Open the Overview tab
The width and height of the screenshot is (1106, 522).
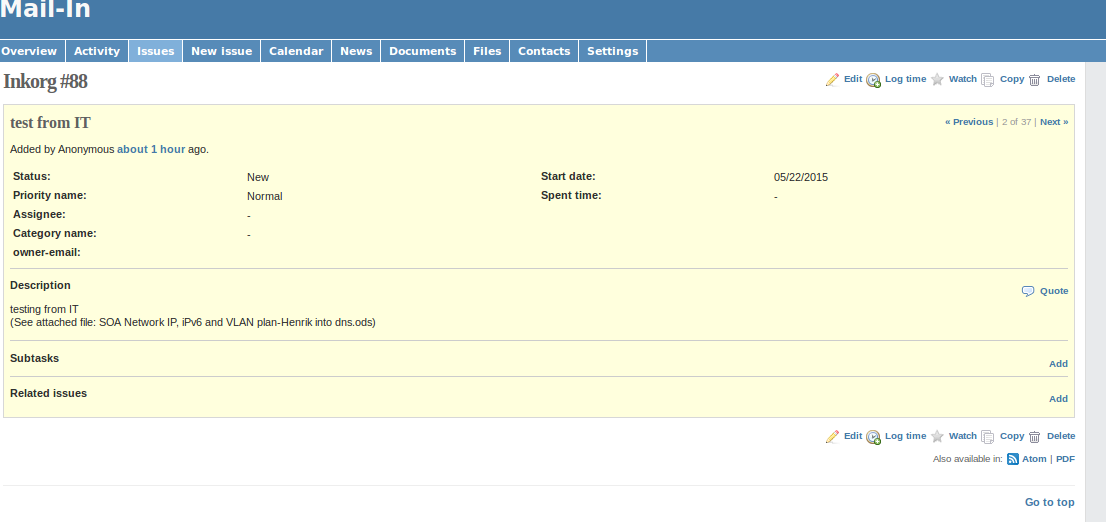pyautogui.click(x=29, y=51)
